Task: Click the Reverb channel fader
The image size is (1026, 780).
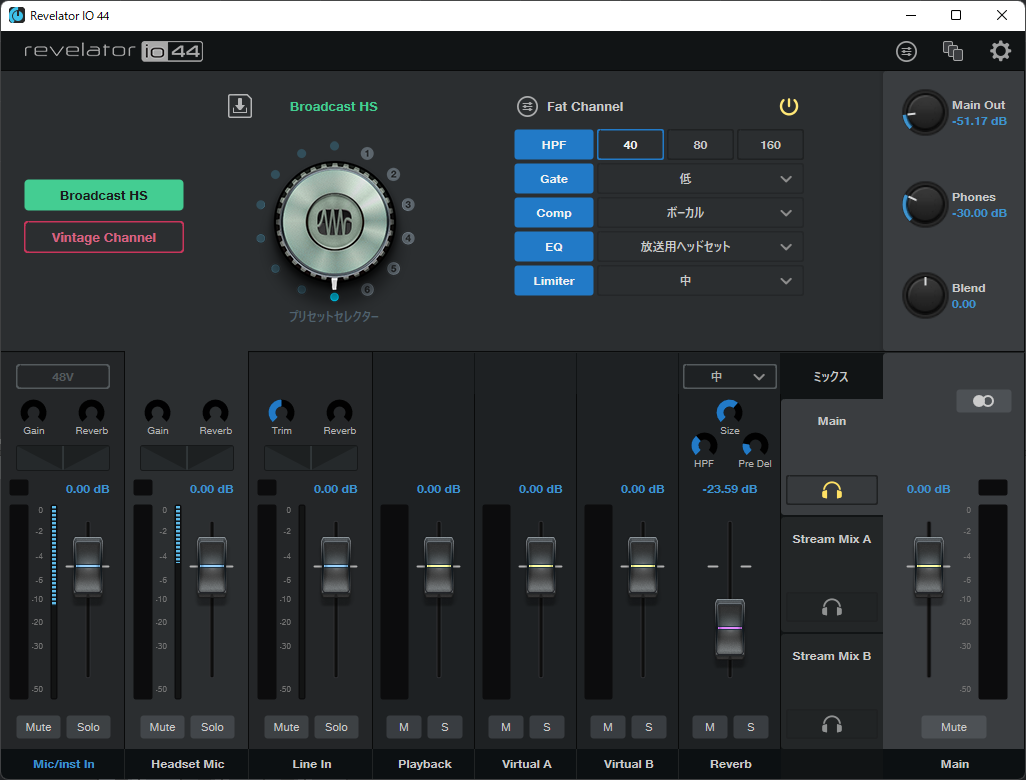Action: point(730,627)
